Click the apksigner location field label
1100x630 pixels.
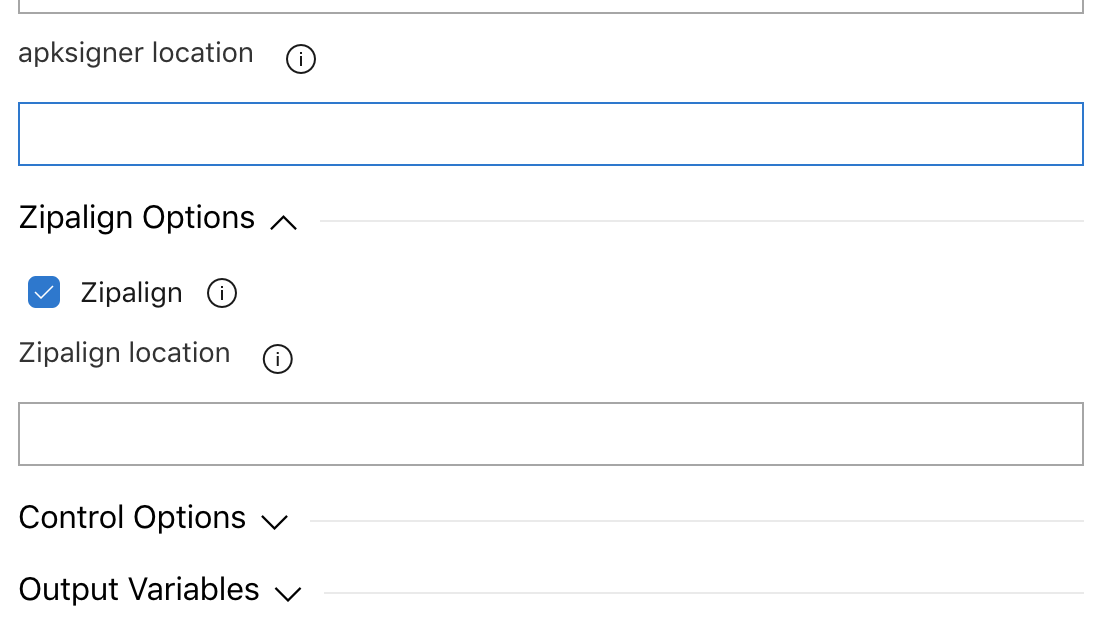136,53
